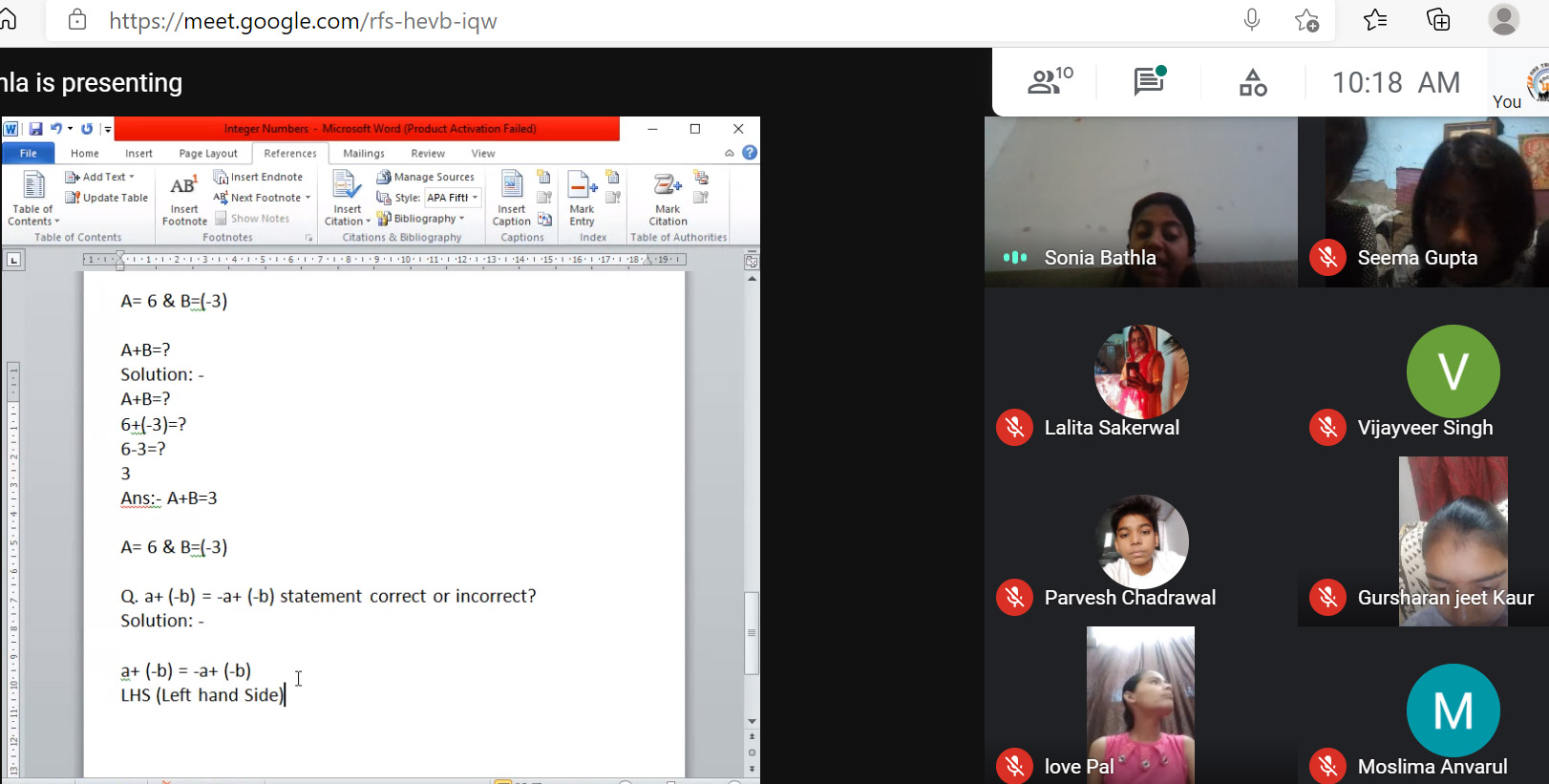
Task: Open Footnotes dialog launcher
Action: coord(308,238)
